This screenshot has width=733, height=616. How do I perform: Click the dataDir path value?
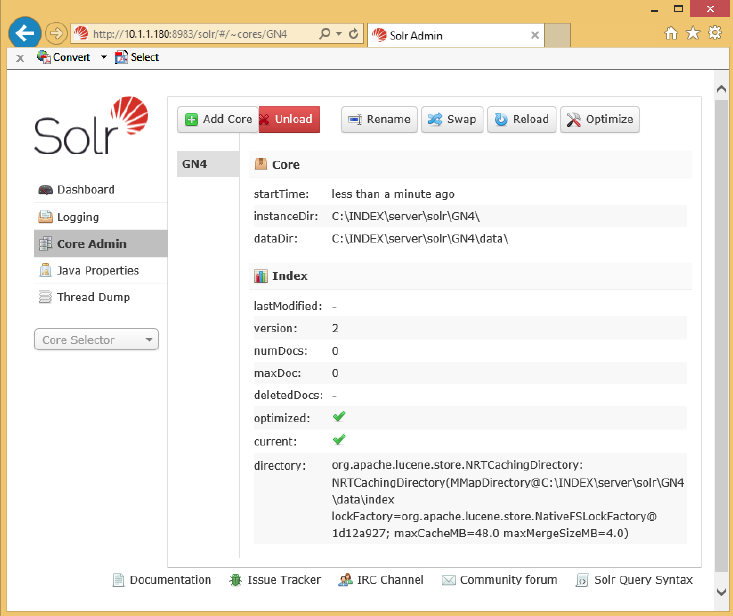[420, 239]
